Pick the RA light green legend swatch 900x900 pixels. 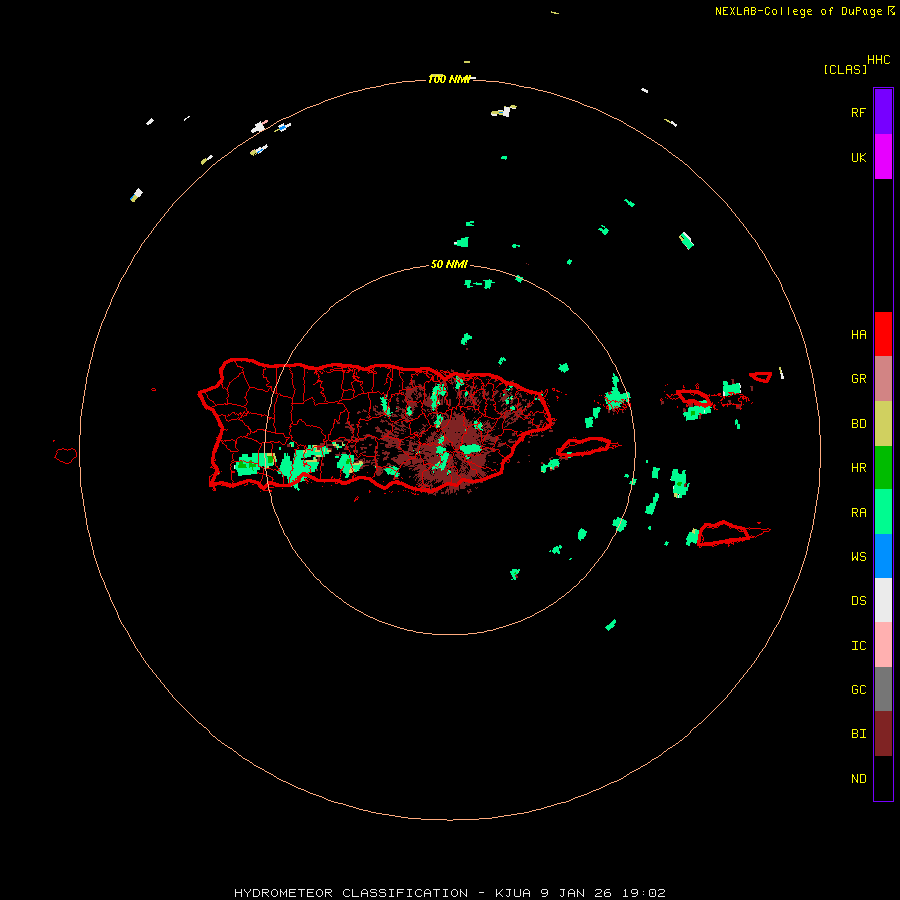click(x=883, y=512)
